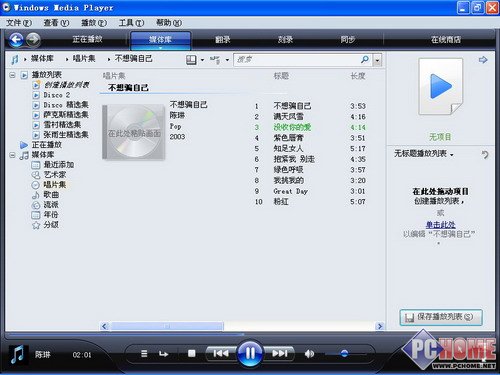500x375 pixels.
Task: Switch to the 翻录 tab
Action: pos(223,40)
